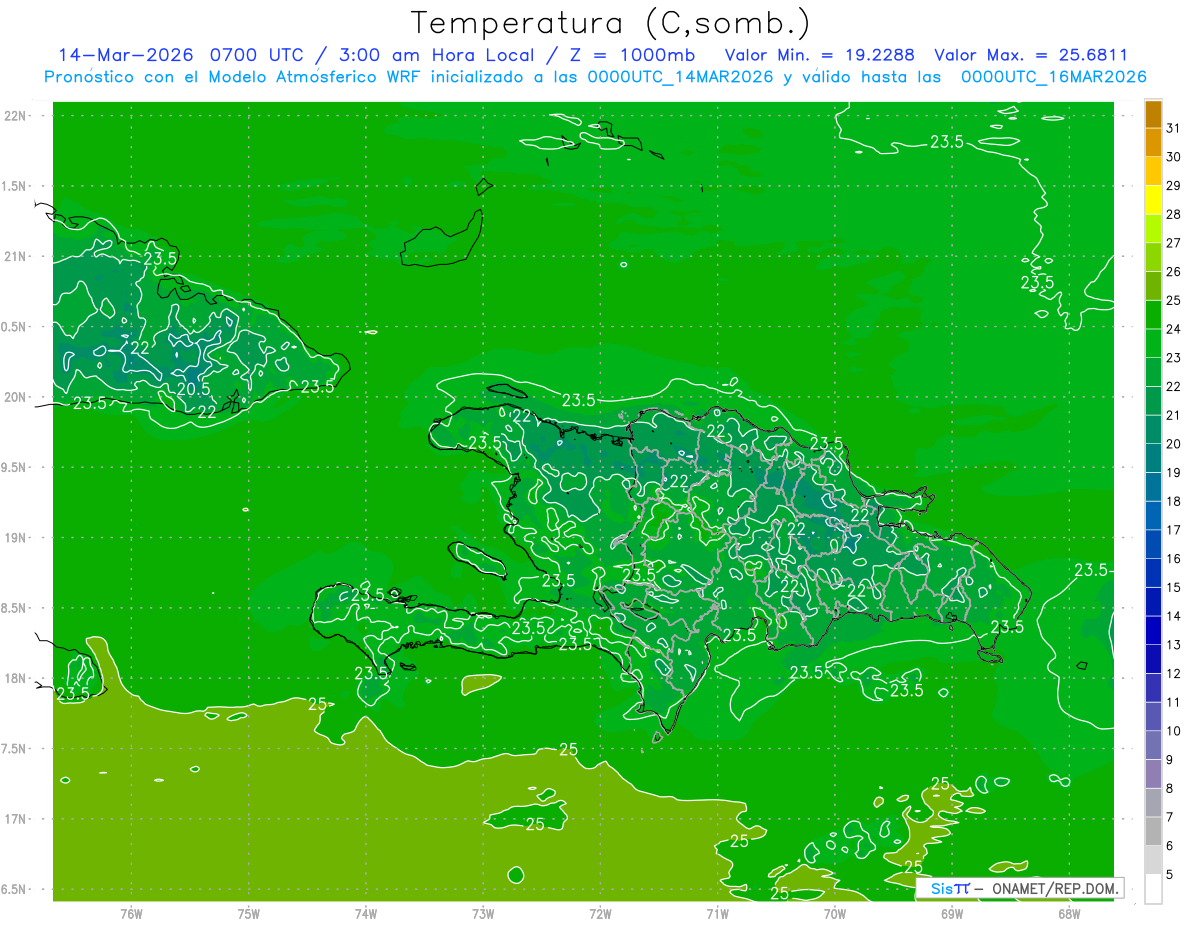Click the 18N latitude axis label
This screenshot has height=927, width=1200.
point(14,679)
